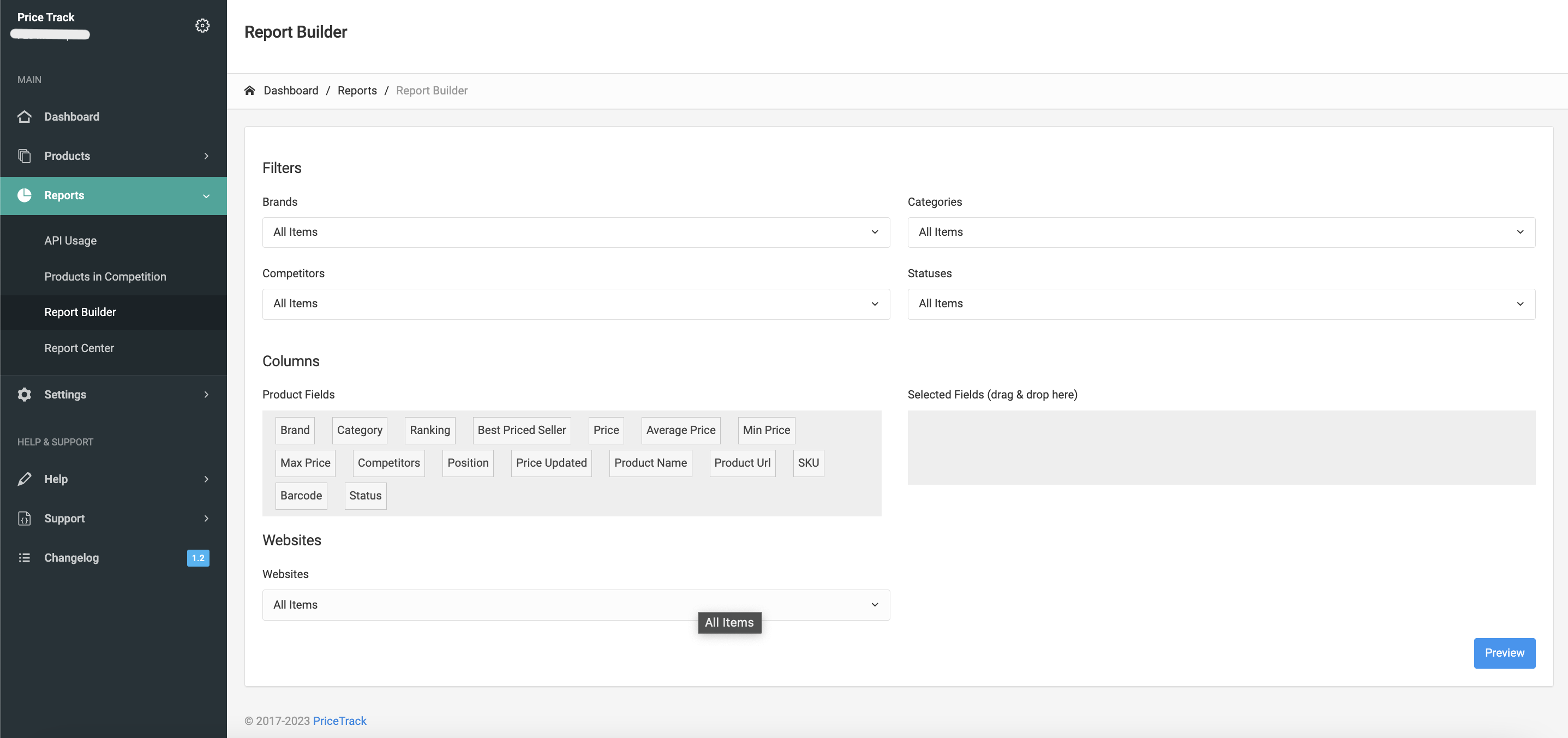
Task: Open the Statuses filter dropdown
Action: pos(1220,304)
